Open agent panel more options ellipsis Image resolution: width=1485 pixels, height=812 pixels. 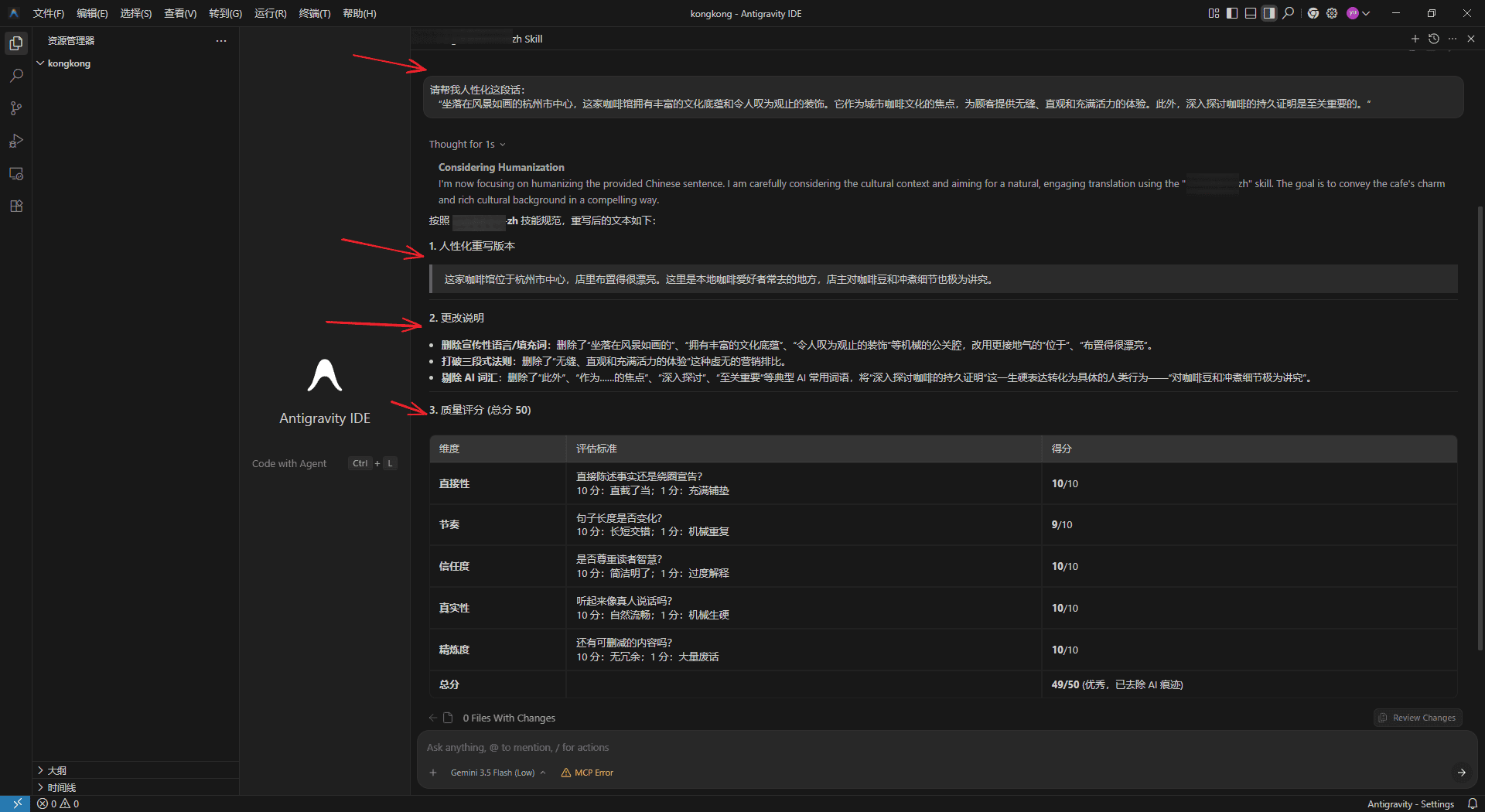tap(1453, 39)
